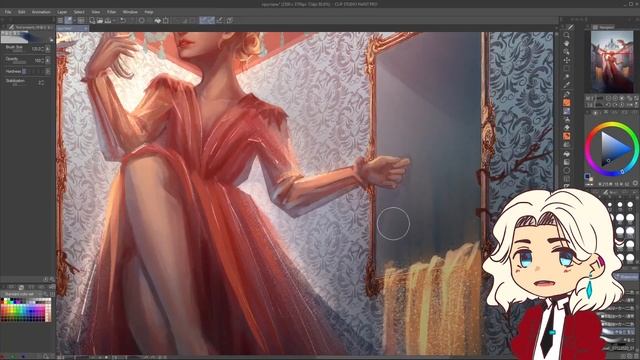Click the Open file icon in command bar
Screen dimensions: 640x360
click(100, 20)
